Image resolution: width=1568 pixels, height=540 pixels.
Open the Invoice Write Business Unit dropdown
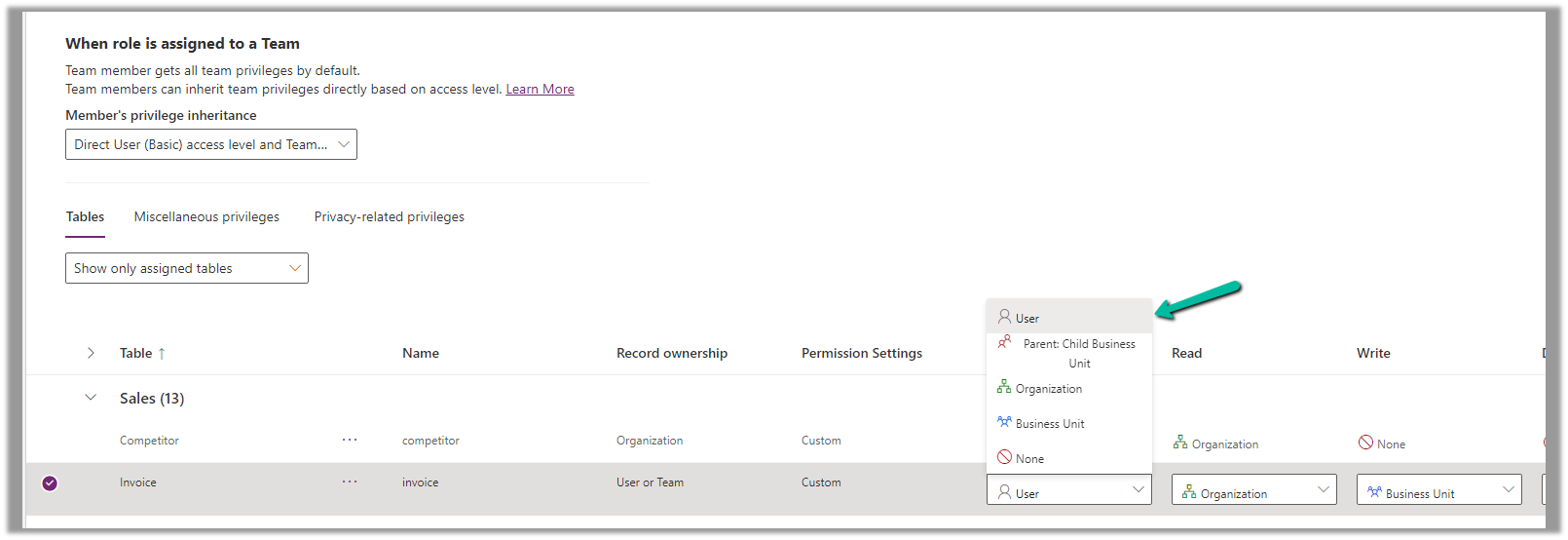1438,490
